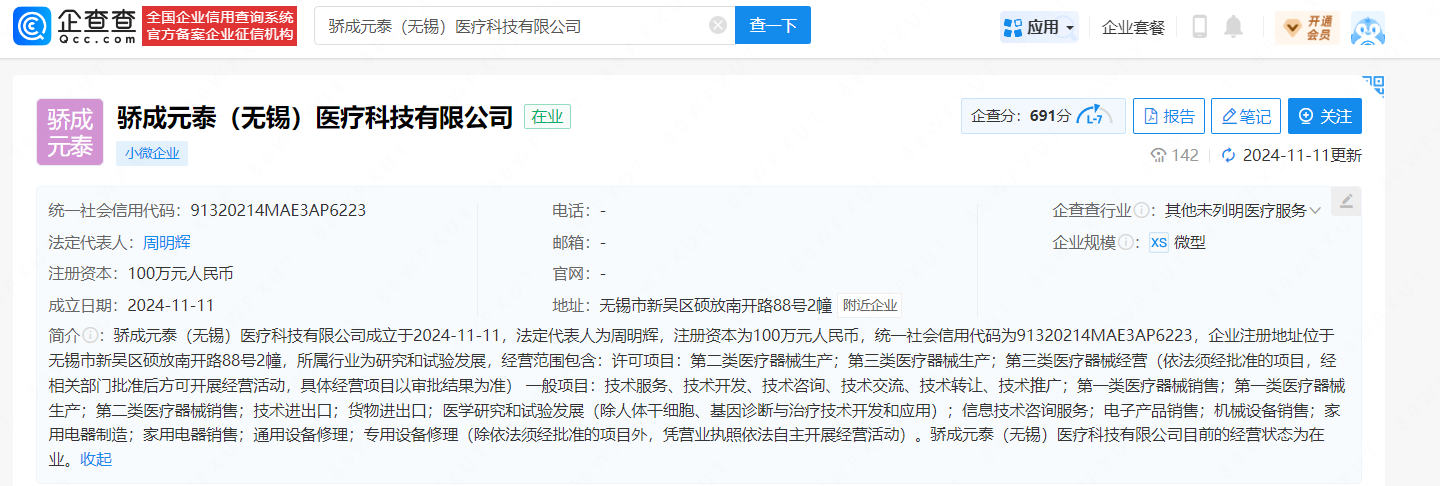
Task: Click the info icon next to 简介
Action: click(89, 335)
